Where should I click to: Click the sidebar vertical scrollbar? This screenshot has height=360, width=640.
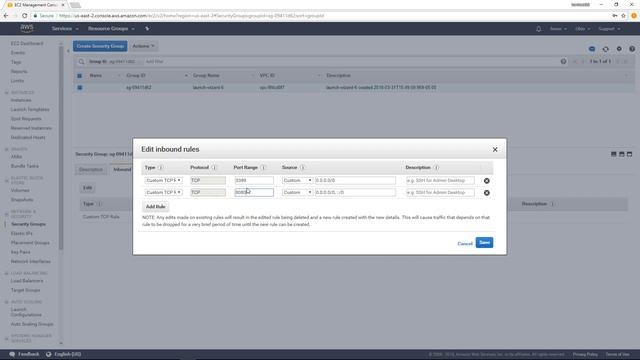point(61,147)
